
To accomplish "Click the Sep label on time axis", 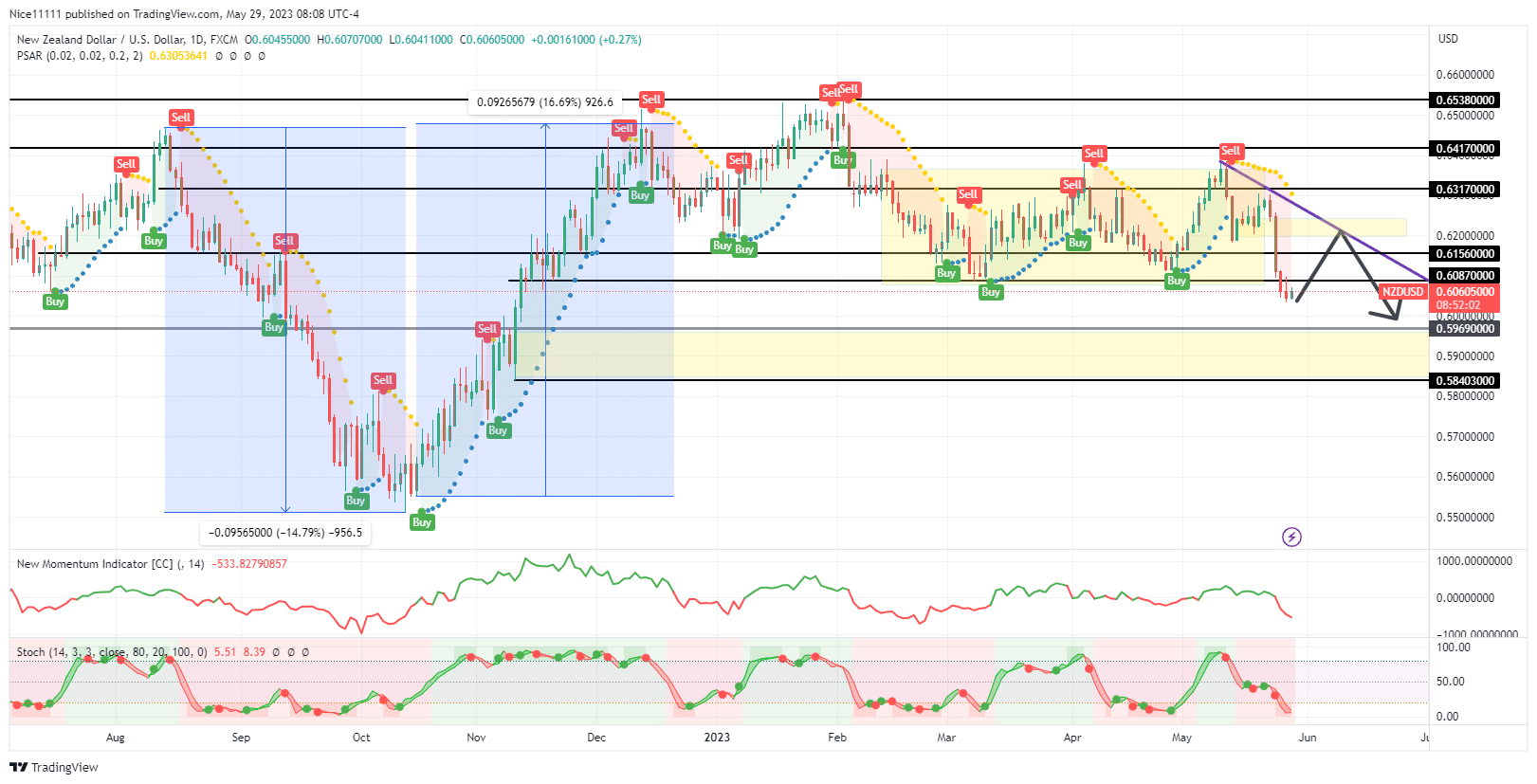I will point(241,738).
